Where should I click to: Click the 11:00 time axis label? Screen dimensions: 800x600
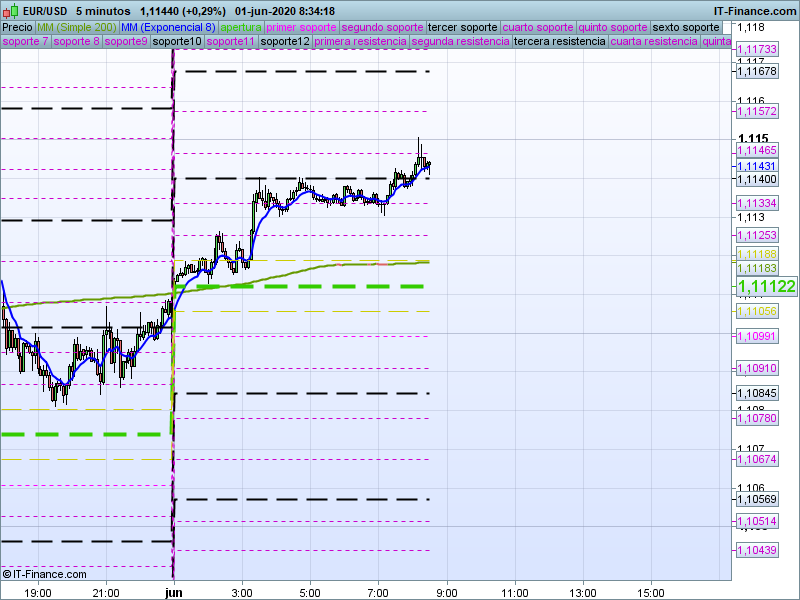point(515,593)
